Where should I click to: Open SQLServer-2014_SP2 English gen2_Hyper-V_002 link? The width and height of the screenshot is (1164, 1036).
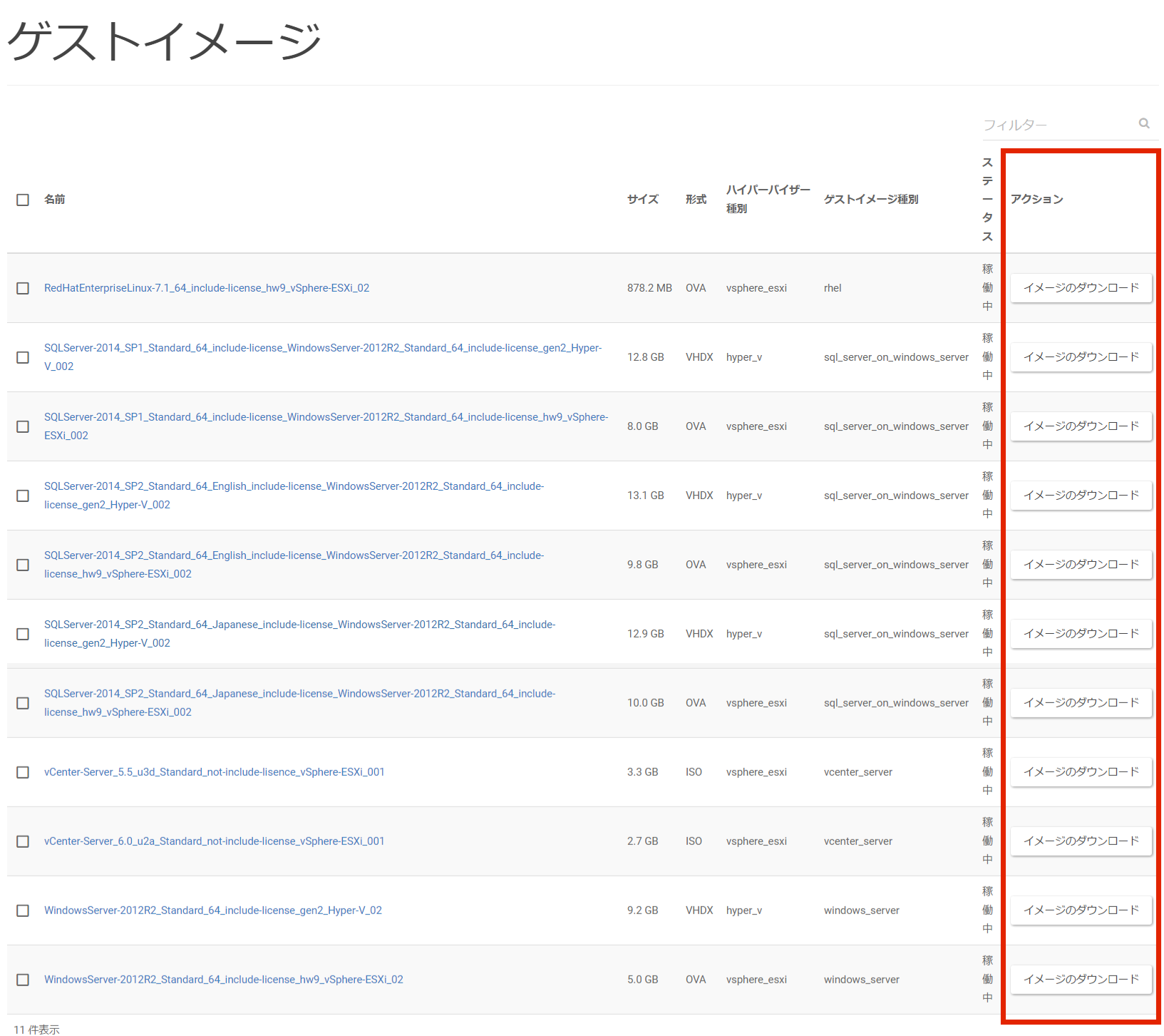[x=294, y=496]
